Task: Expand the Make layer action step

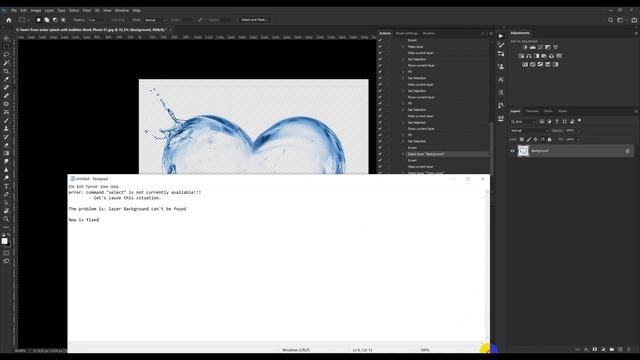Action: tap(403, 47)
